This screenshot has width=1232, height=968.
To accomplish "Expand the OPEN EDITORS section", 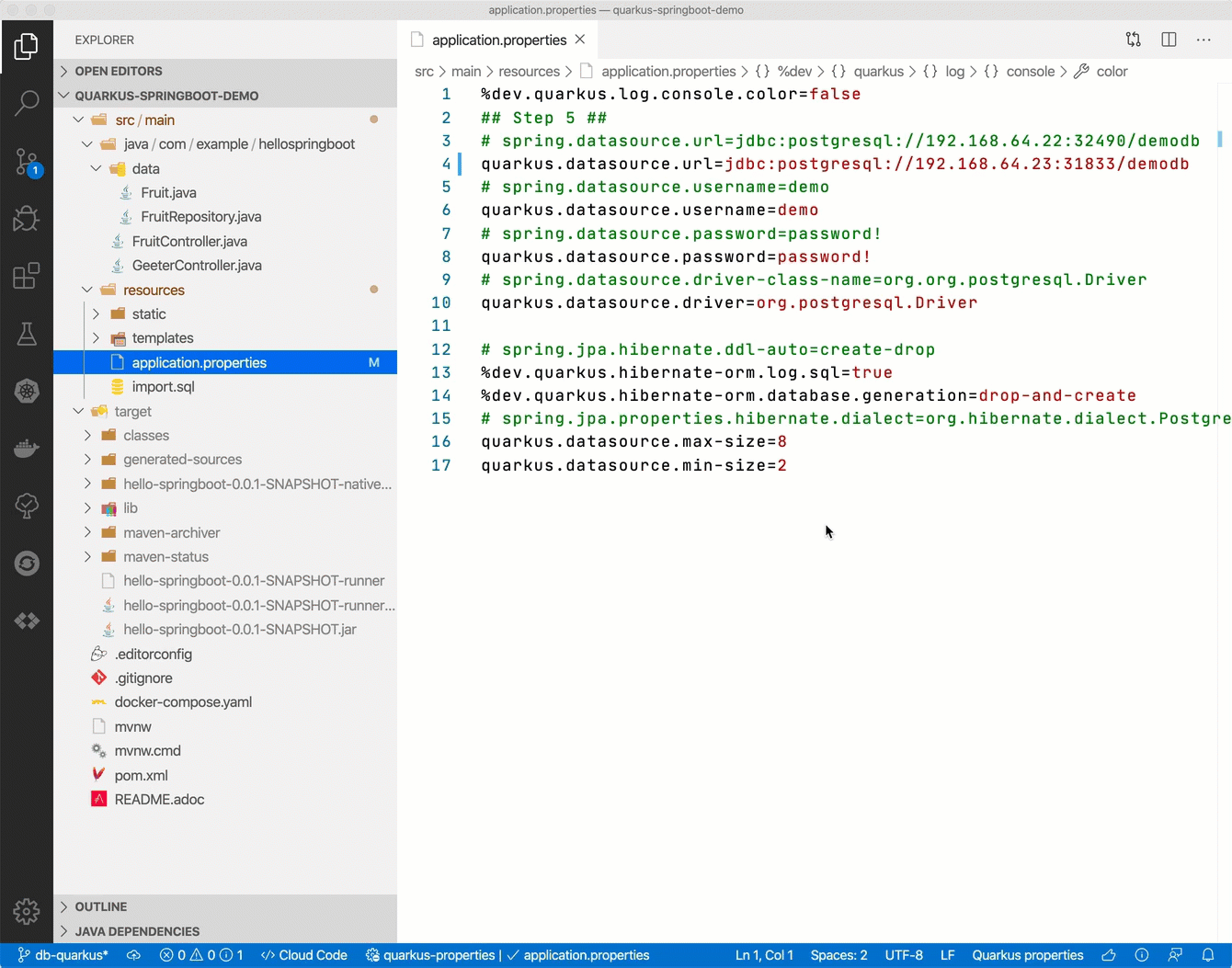I will coord(225,71).
